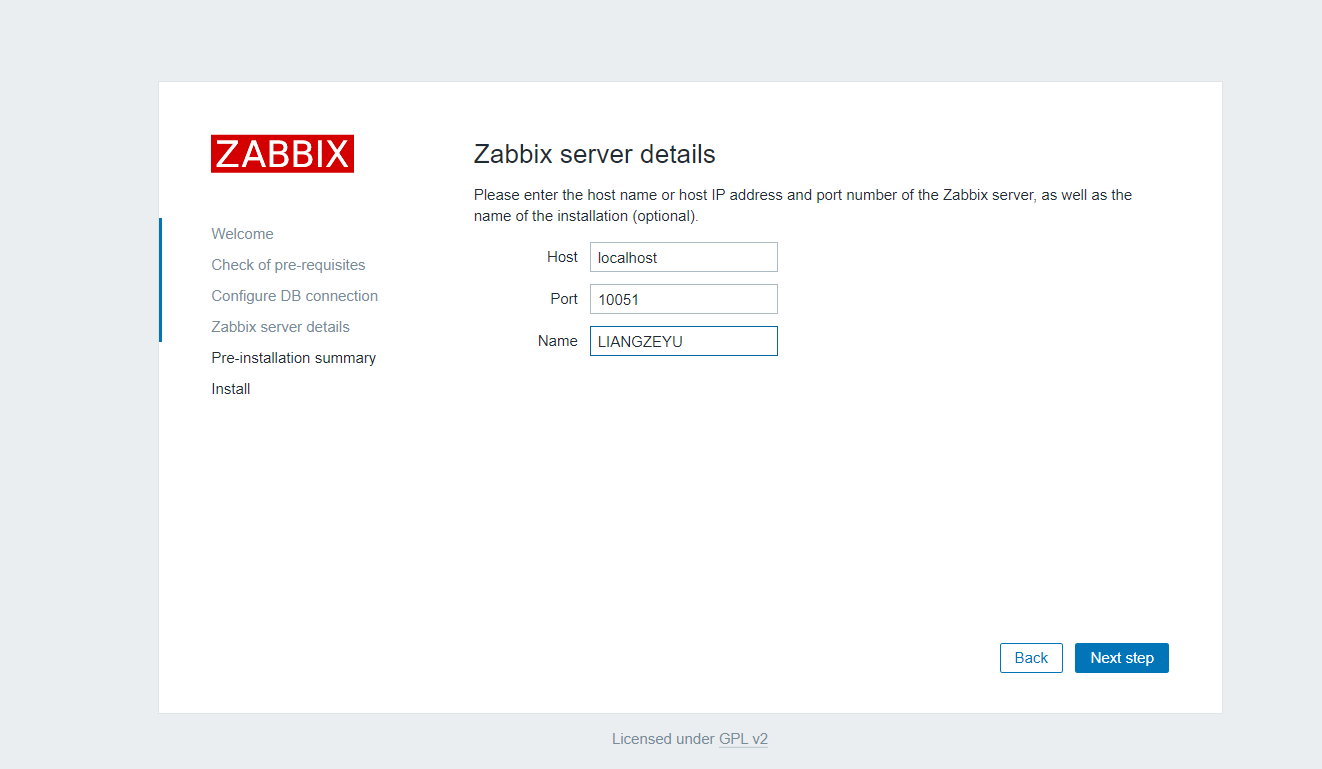Select Pre-installation summary step
Screen dimensions: 1322x769
pyautogui.click(x=293, y=358)
